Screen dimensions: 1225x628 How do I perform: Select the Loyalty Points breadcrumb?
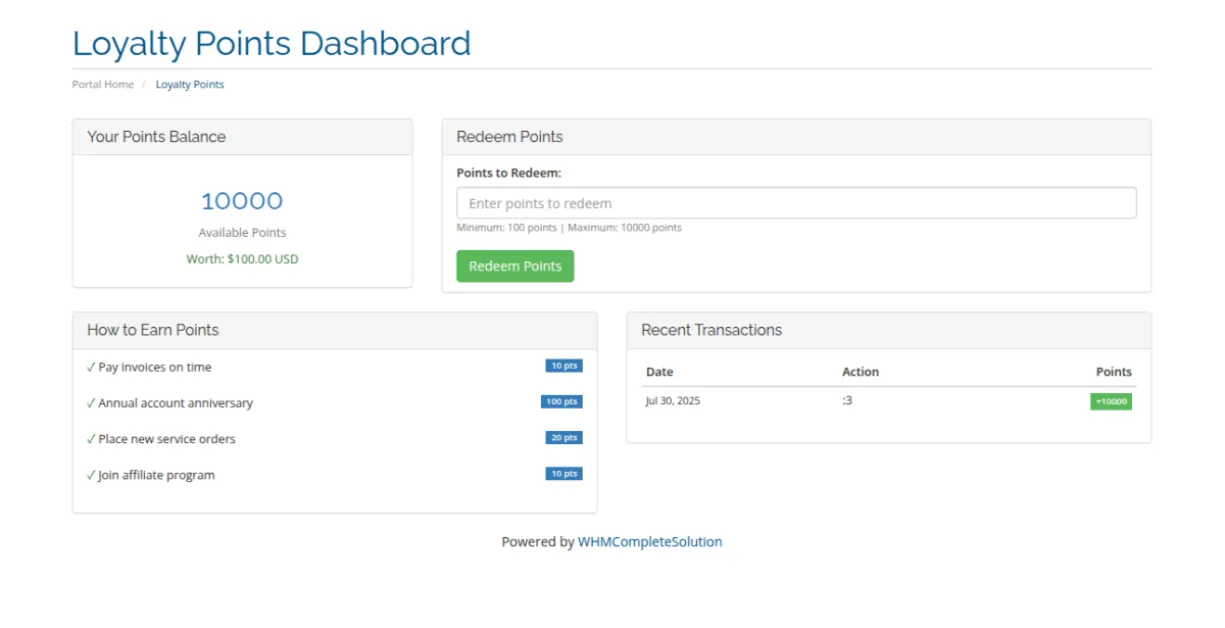click(x=190, y=85)
